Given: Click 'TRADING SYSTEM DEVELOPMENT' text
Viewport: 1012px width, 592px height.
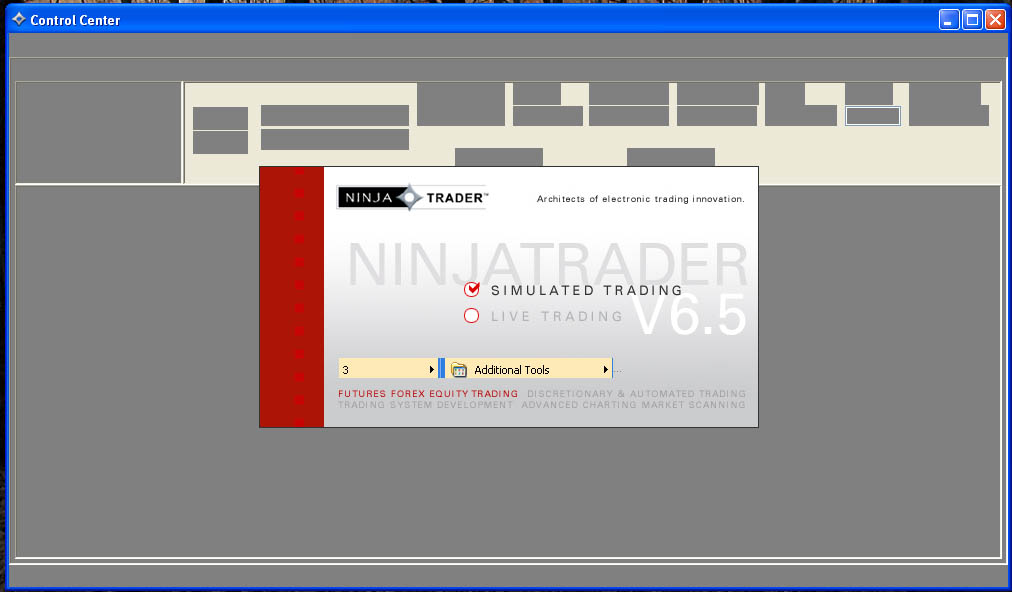Looking at the screenshot, I should 425,405.
